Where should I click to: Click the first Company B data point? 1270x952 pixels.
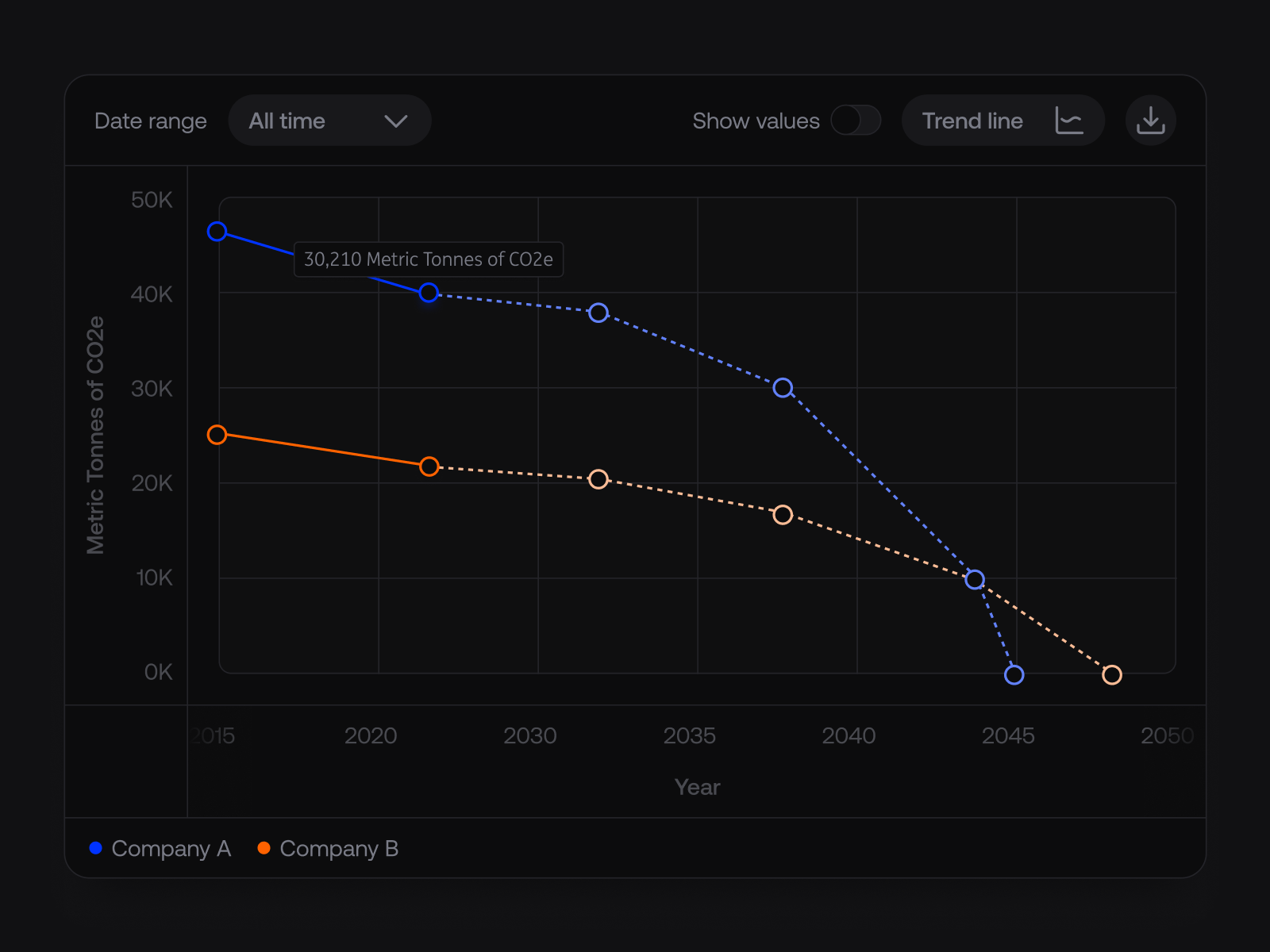click(x=217, y=434)
